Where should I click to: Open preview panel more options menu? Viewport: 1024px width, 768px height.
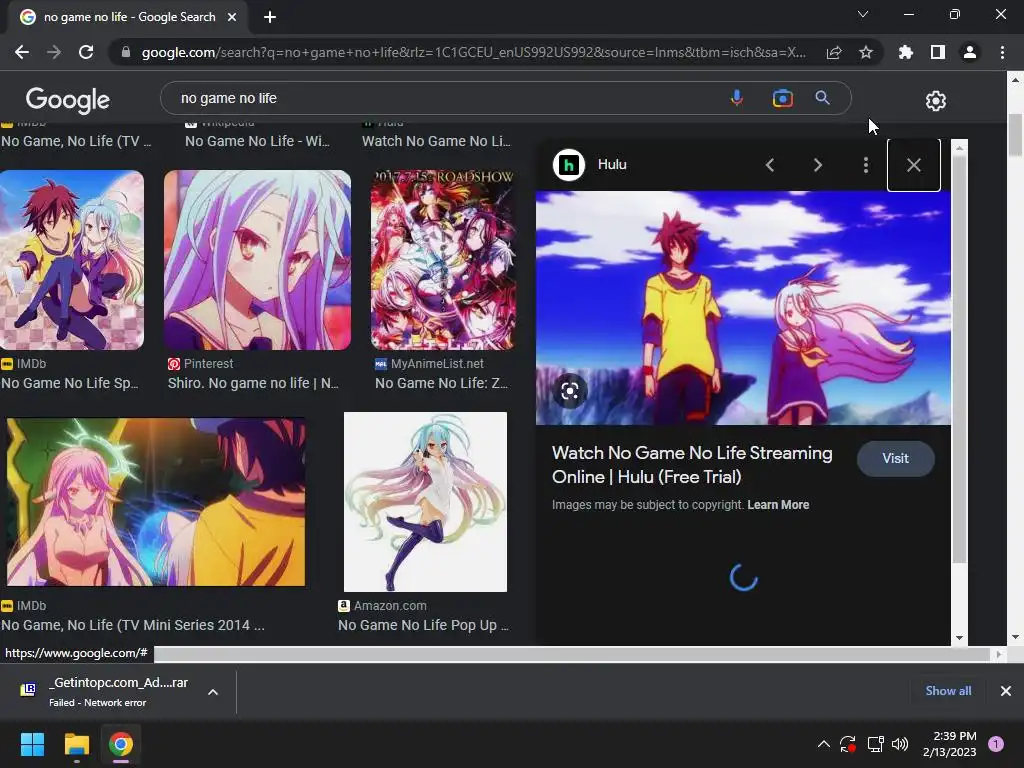pos(866,165)
